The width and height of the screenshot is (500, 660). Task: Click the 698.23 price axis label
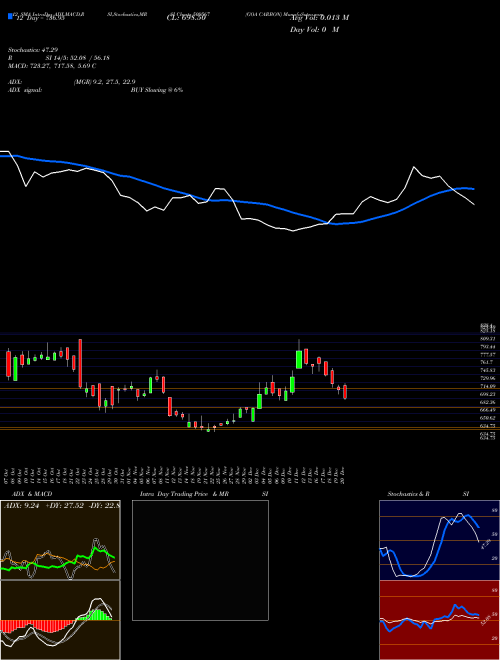coord(488,394)
